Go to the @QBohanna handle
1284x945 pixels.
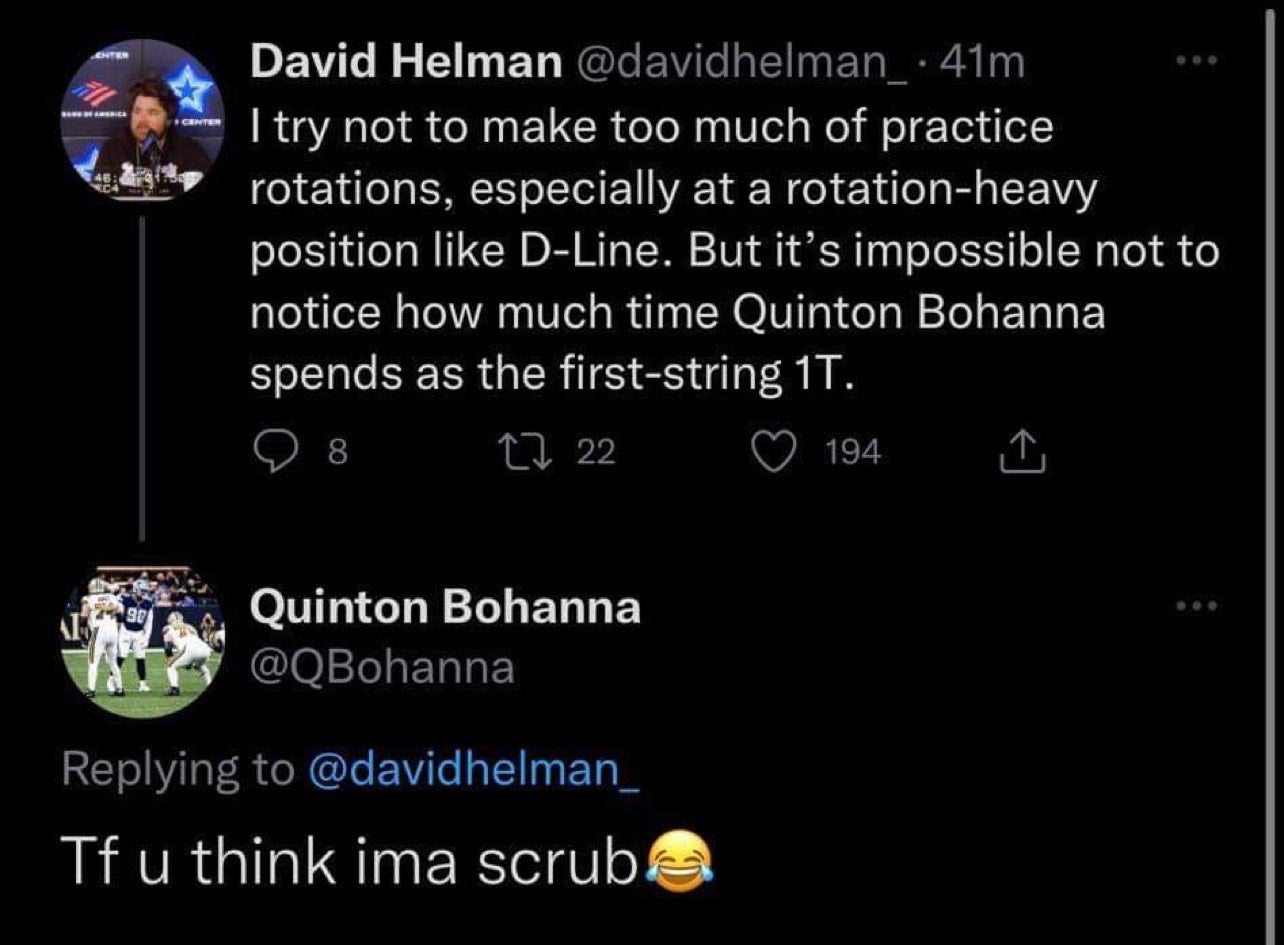[x=382, y=667]
